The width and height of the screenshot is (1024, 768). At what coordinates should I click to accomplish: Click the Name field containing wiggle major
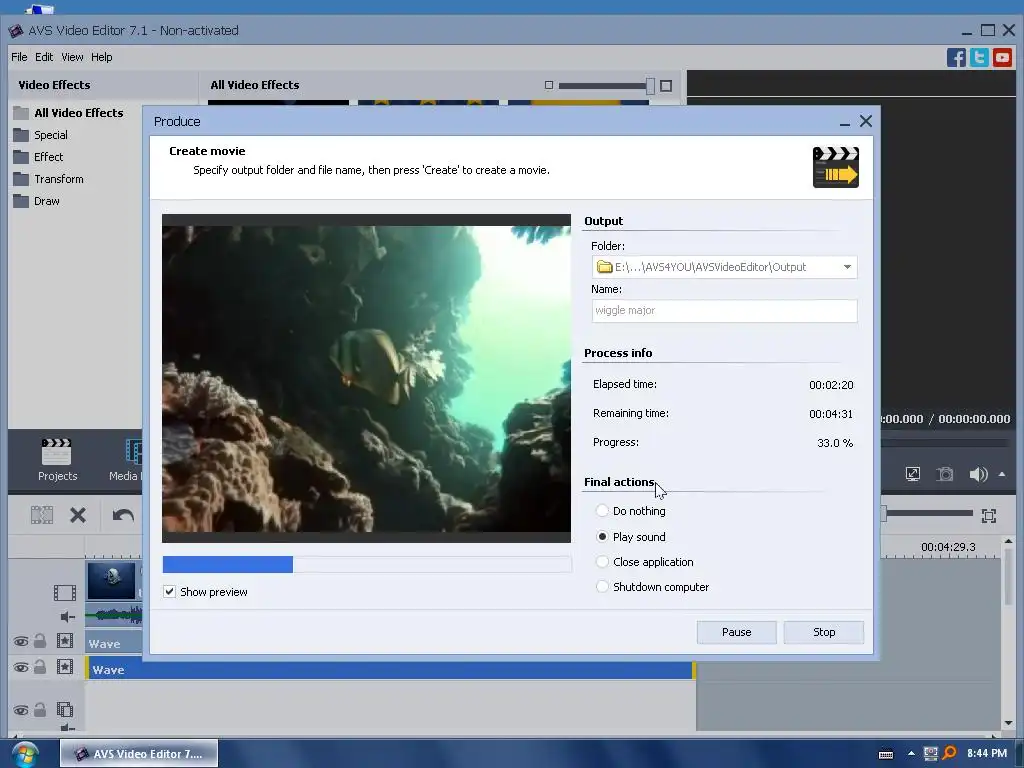pyautogui.click(x=724, y=311)
